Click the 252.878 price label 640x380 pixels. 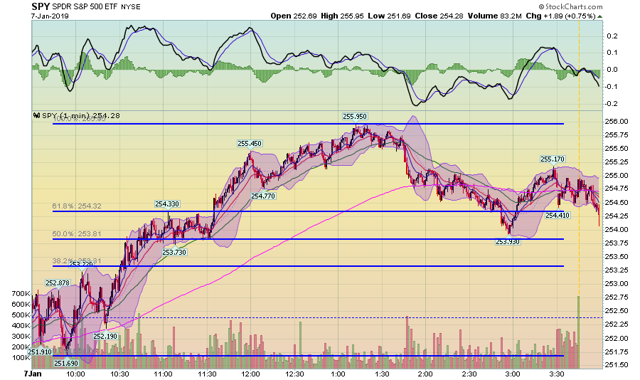click(58, 283)
